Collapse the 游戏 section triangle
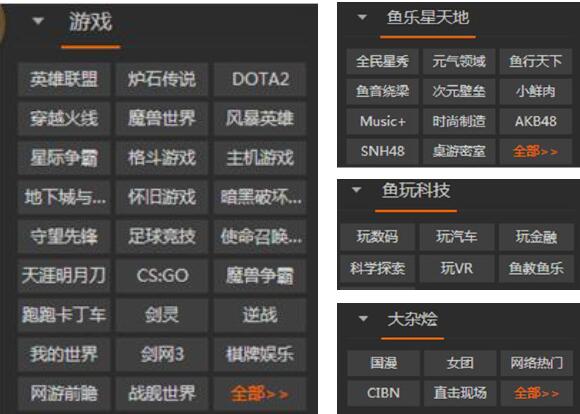The height and width of the screenshot is (414, 580). [x=38, y=21]
